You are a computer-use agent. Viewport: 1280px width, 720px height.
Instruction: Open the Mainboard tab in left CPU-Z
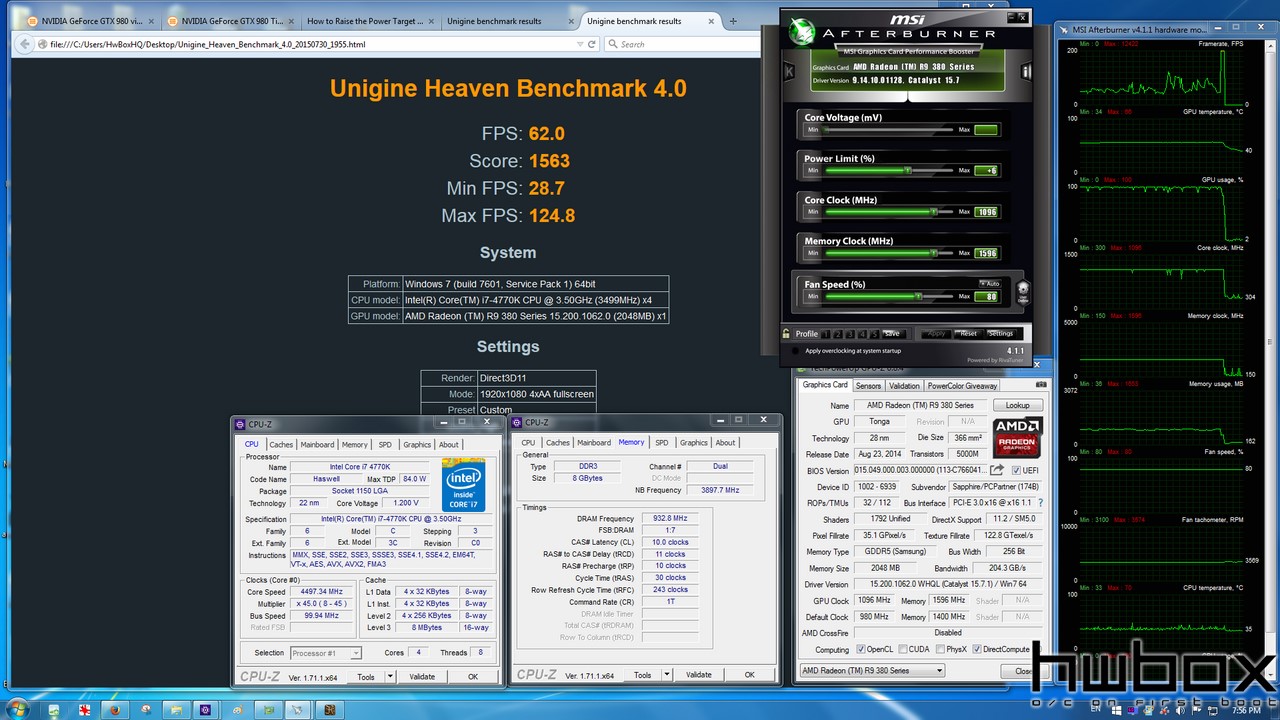[x=318, y=445]
